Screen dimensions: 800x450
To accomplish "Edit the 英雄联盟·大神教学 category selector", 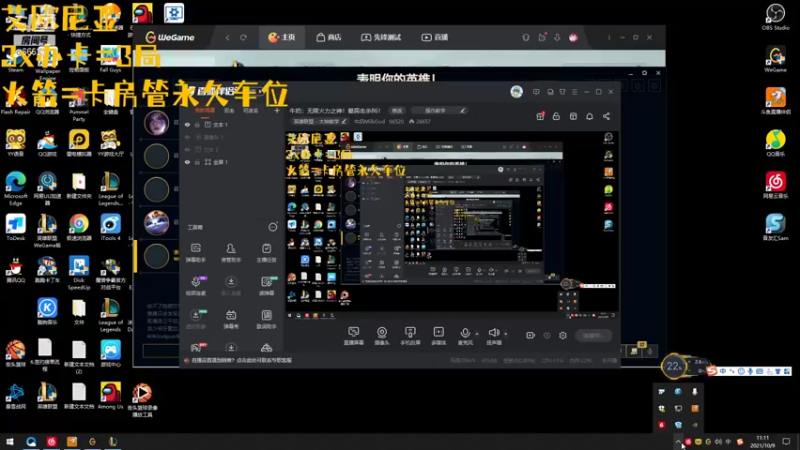I will pyautogui.click(x=319, y=121).
